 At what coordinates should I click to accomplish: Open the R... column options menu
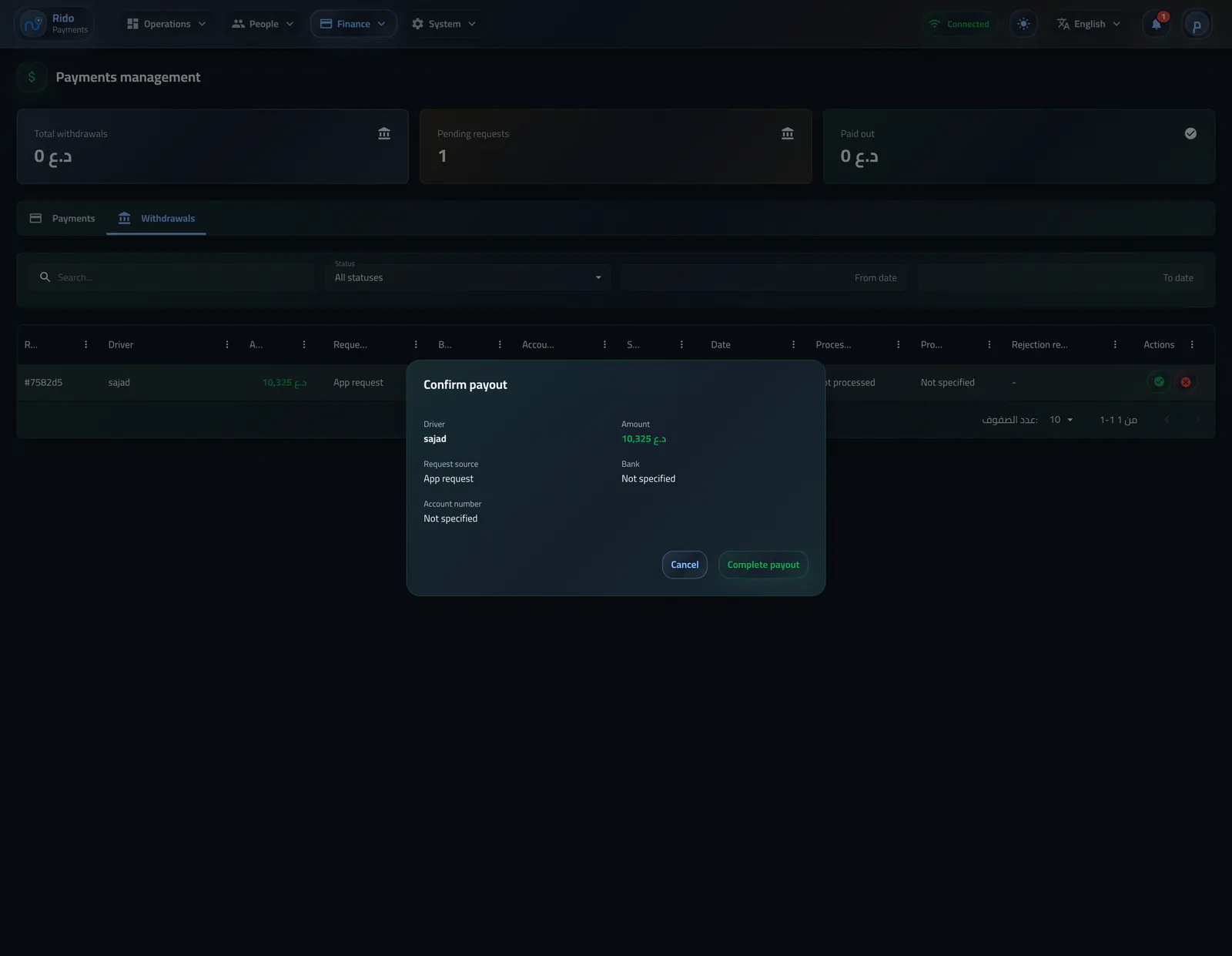pos(85,344)
